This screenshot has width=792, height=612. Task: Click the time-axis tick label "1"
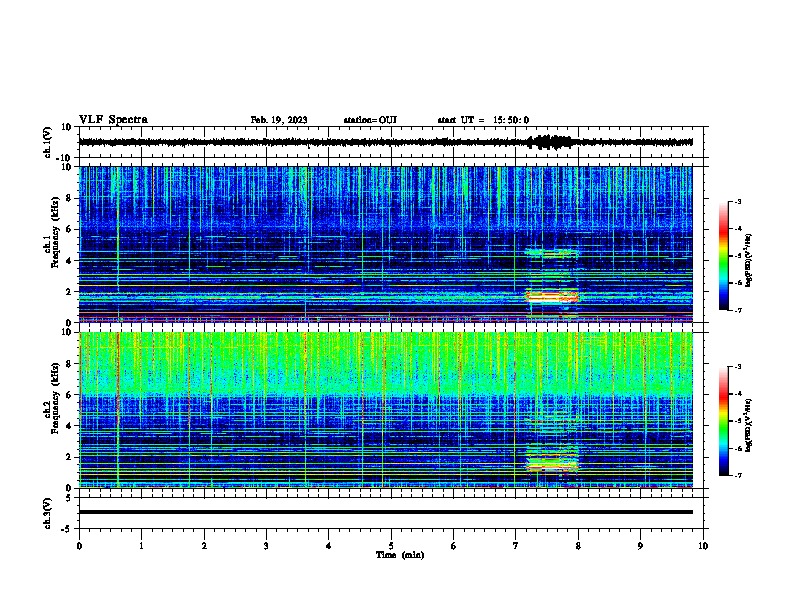click(141, 546)
